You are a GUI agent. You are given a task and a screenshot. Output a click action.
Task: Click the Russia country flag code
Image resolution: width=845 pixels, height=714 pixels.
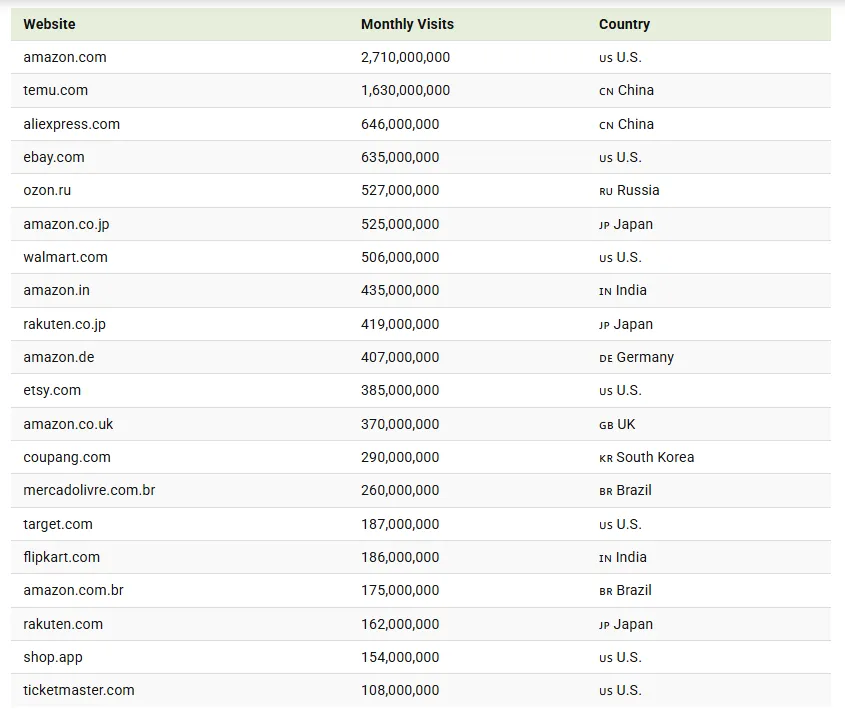pyautogui.click(x=605, y=191)
